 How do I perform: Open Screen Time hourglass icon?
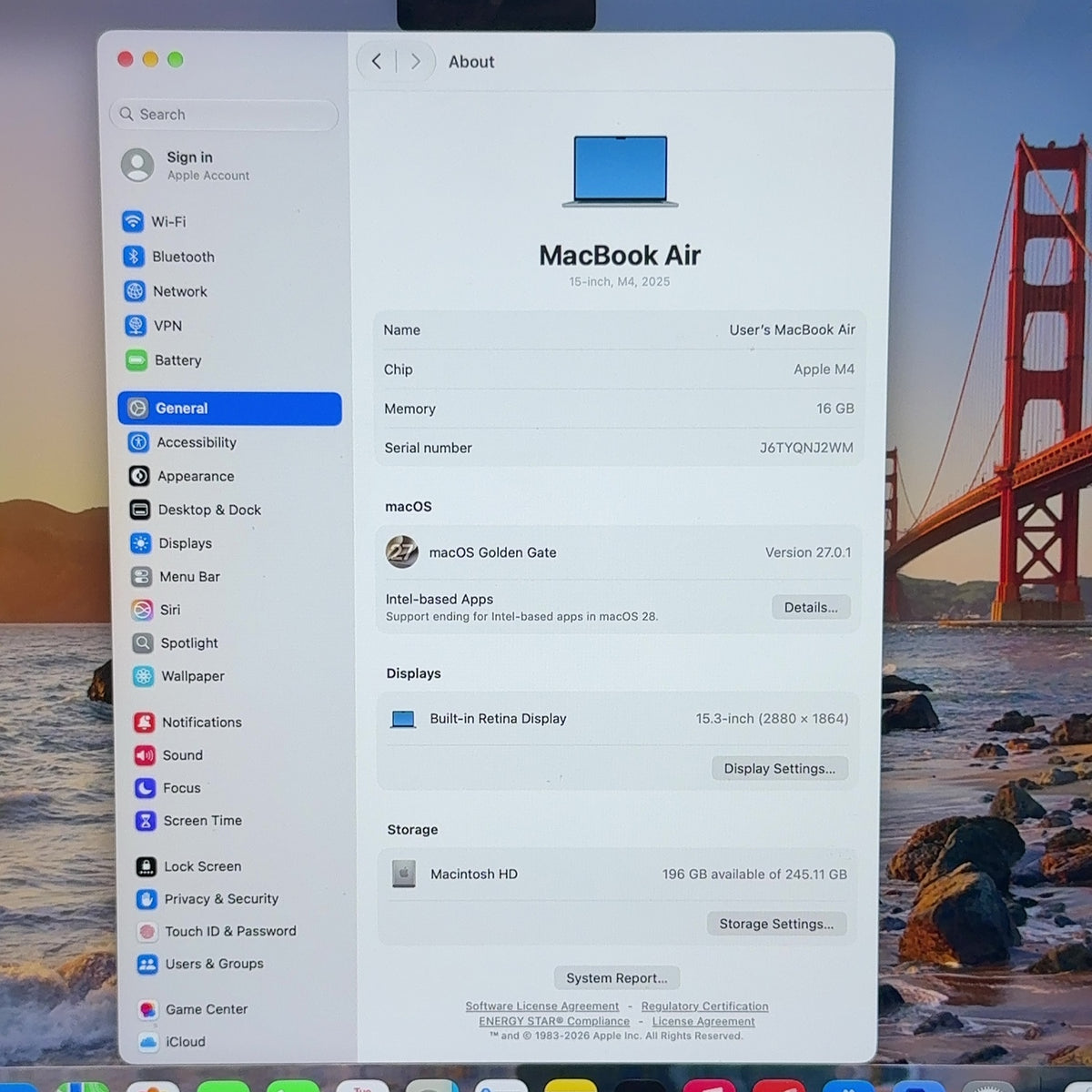pos(146,821)
